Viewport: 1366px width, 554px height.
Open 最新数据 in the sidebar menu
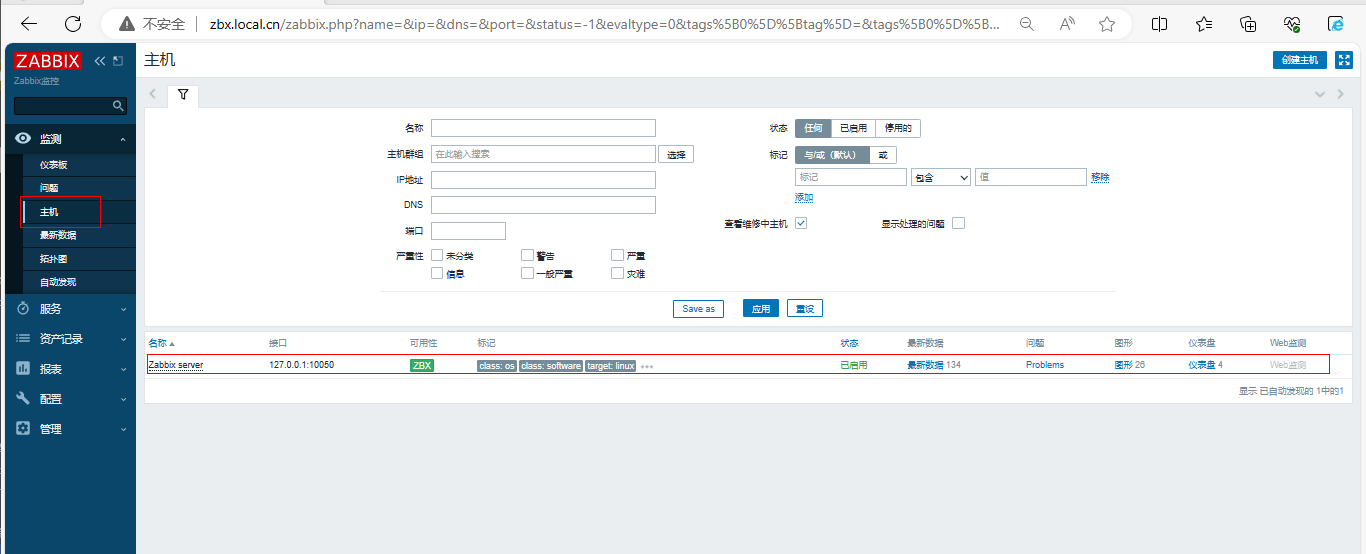coord(58,235)
